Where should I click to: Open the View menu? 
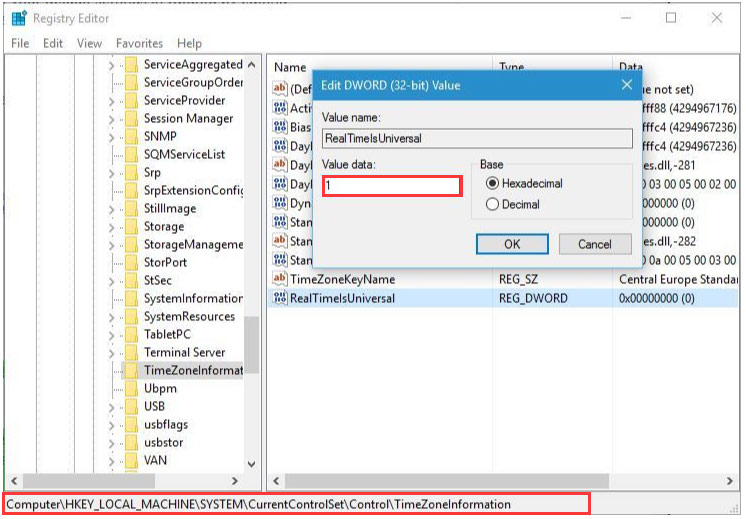(x=89, y=43)
